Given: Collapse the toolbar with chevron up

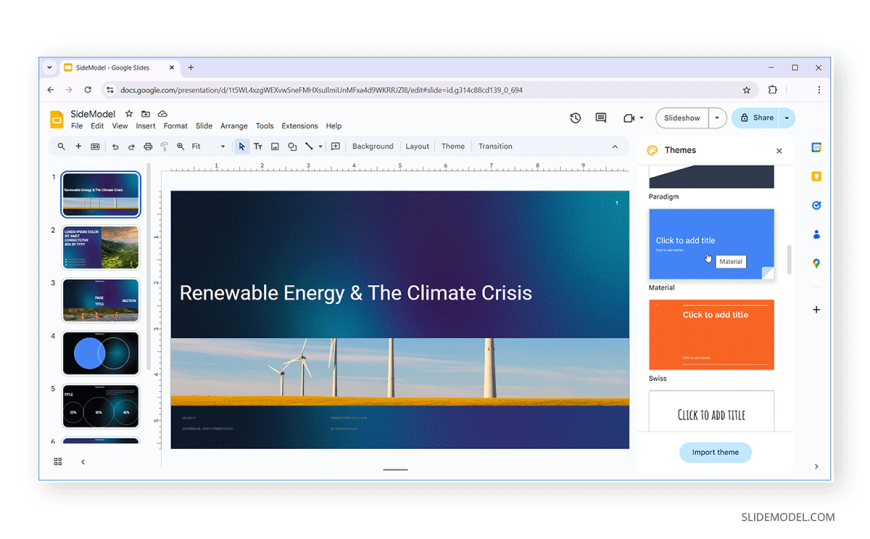Looking at the screenshot, I should tap(615, 147).
